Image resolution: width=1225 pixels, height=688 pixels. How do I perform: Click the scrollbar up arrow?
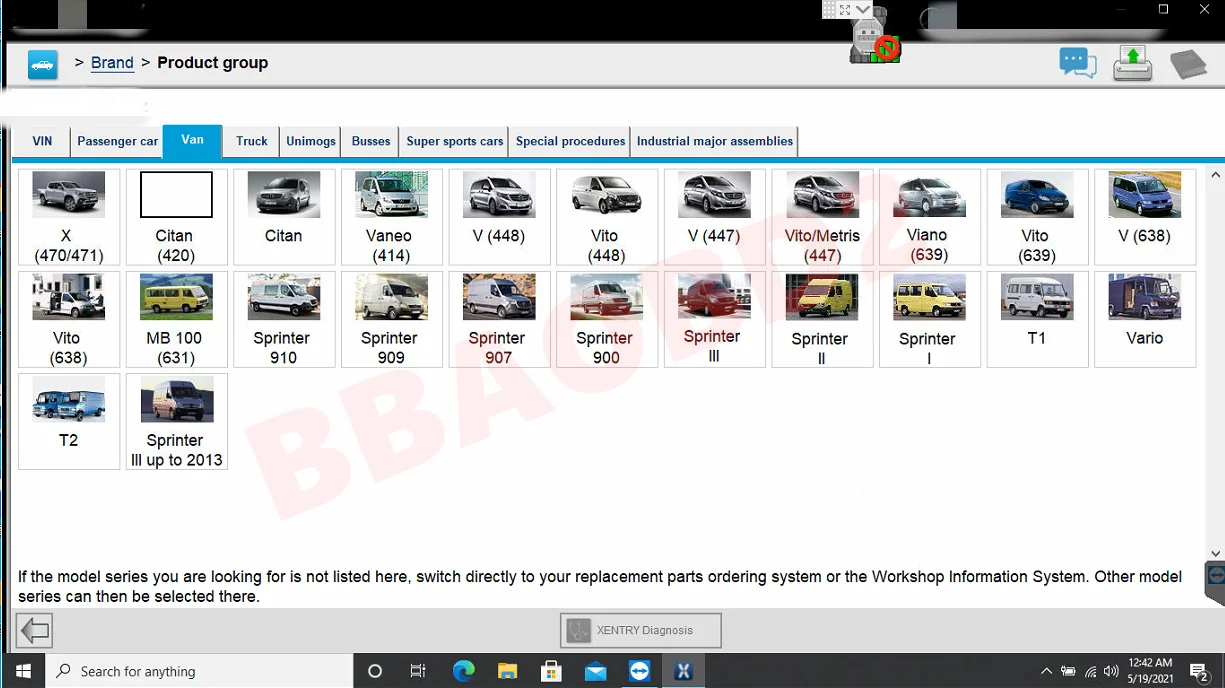point(1215,175)
